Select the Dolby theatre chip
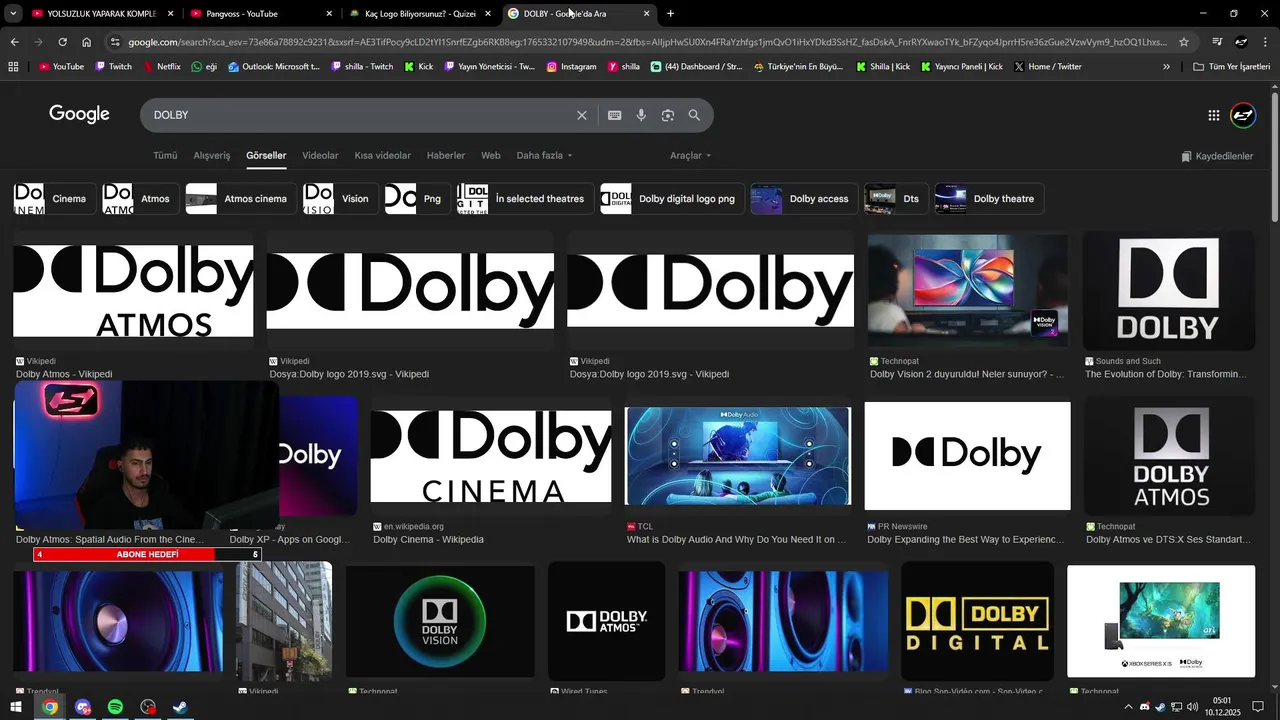 click(990, 198)
